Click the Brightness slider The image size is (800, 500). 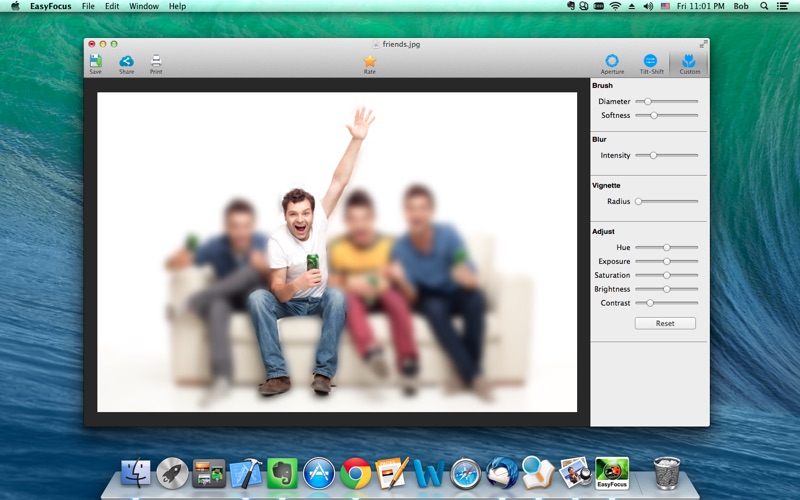click(x=666, y=289)
